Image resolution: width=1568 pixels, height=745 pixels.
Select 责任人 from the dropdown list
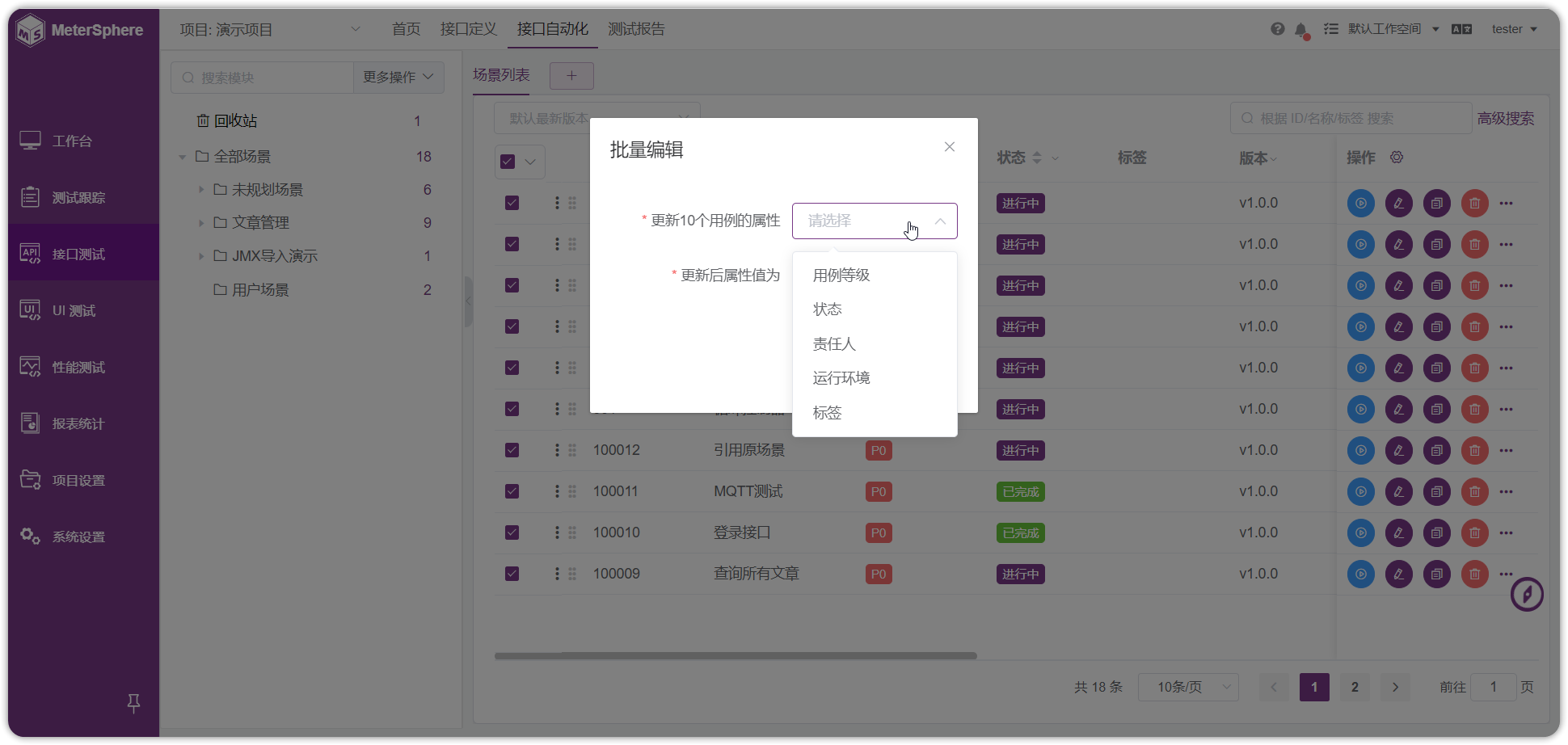click(875, 344)
